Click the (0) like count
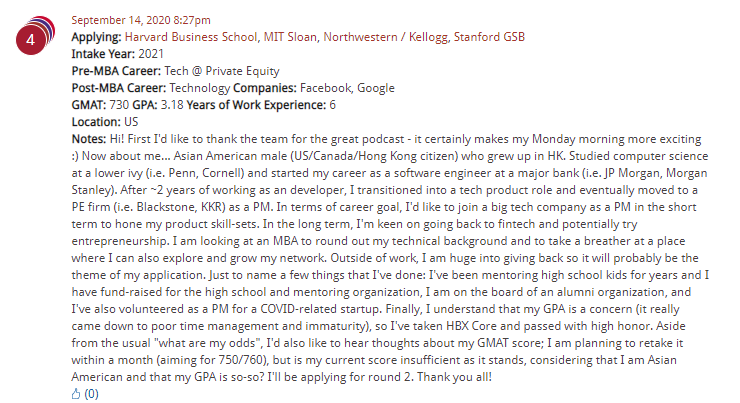This screenshot has height=403, width=740. click(92, 394)
